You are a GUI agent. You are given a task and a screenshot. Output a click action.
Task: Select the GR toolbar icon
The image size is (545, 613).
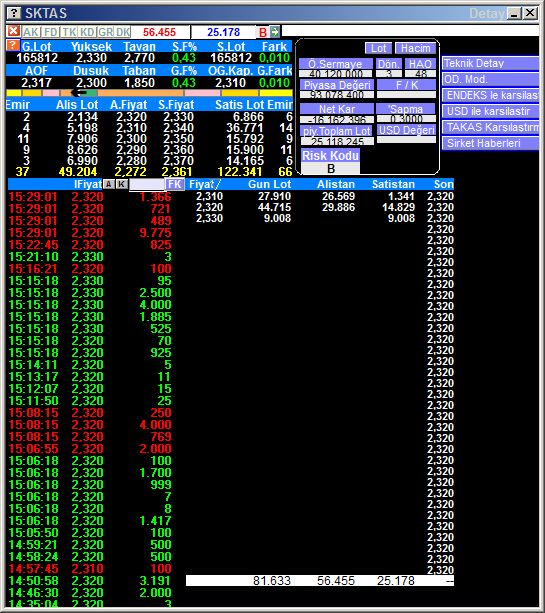(x=106, y=32)
